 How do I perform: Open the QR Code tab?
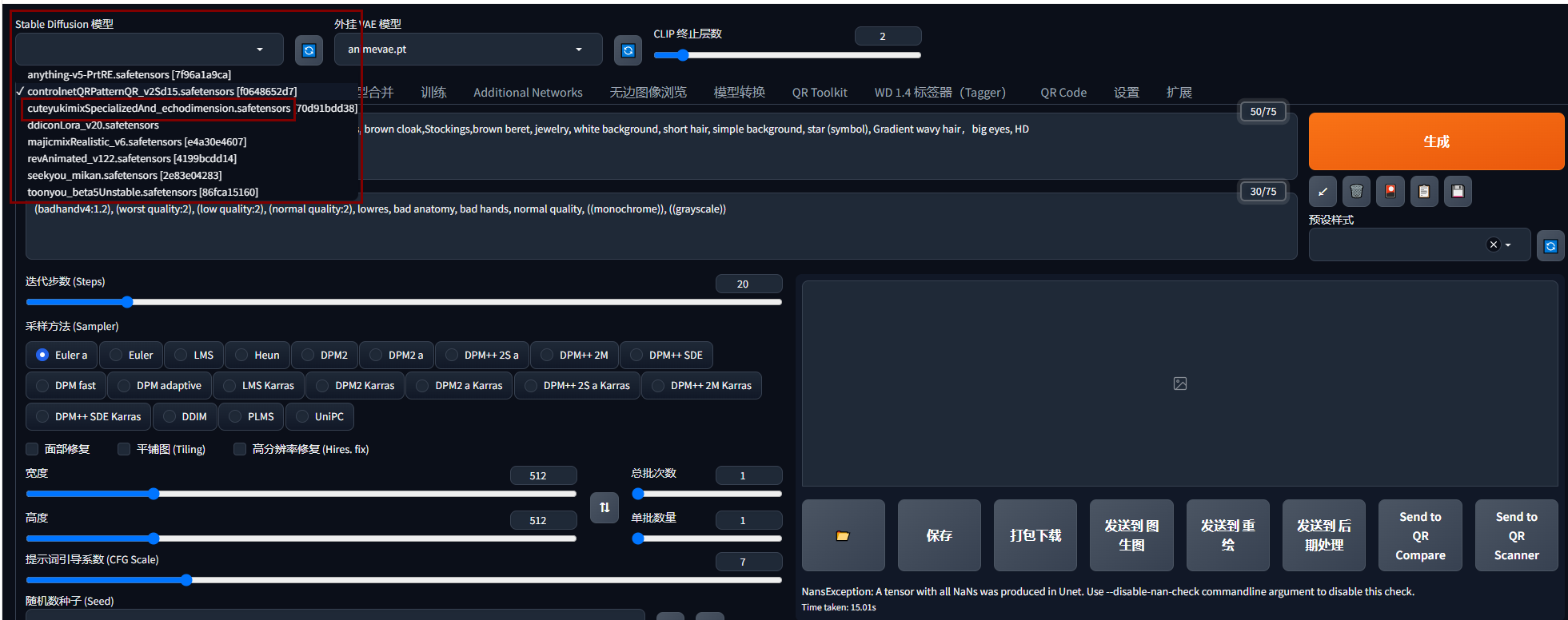1063,93
